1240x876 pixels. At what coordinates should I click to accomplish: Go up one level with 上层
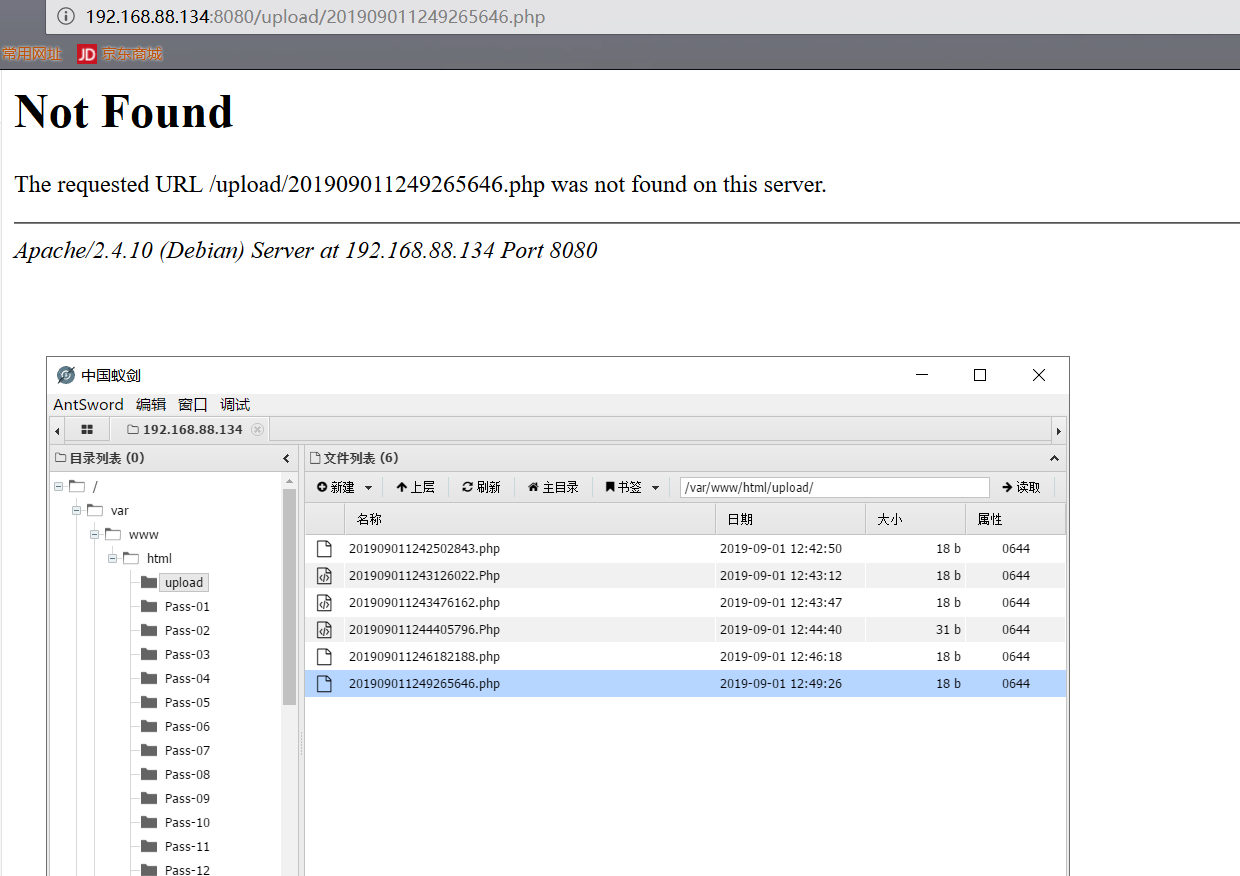pyautogui.click(x=415, y=487)
